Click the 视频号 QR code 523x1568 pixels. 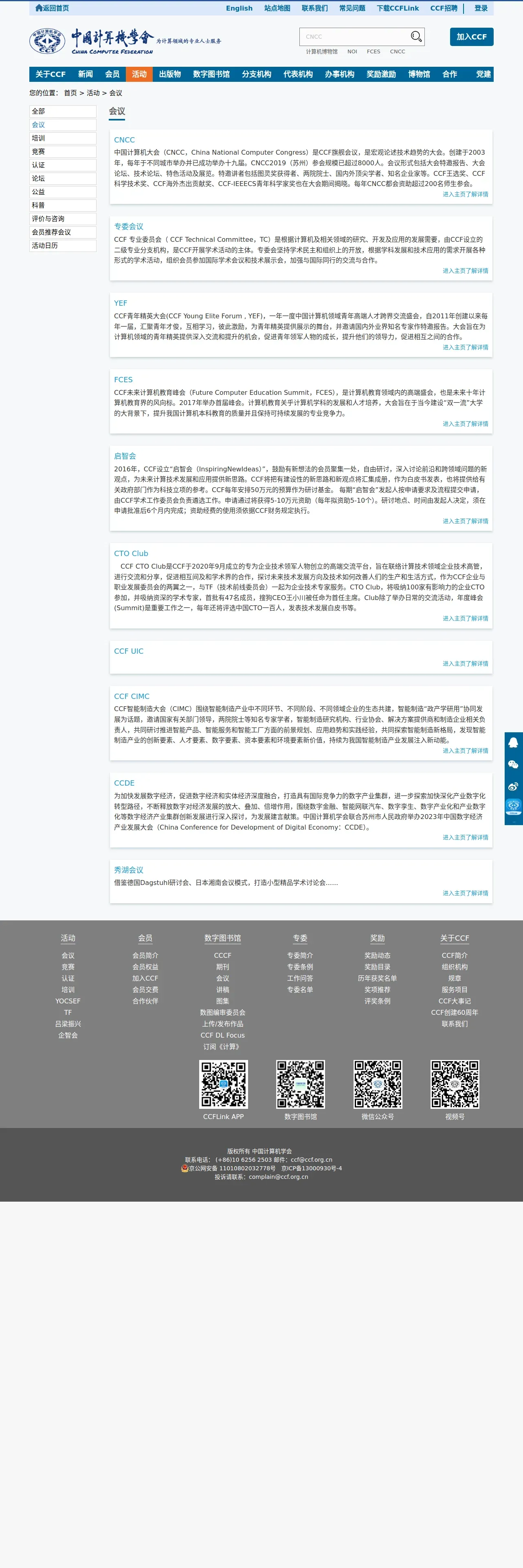[x=455, y=1084]
